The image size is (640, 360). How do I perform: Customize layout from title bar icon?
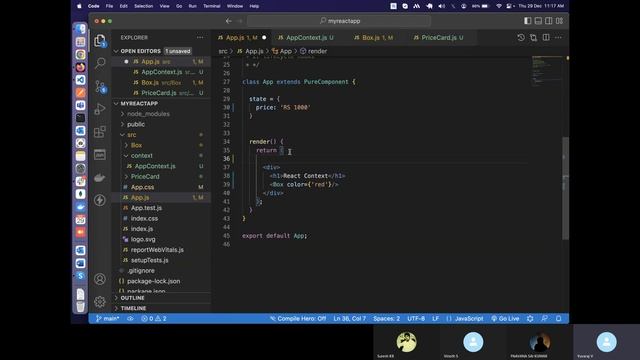(559, 21)
